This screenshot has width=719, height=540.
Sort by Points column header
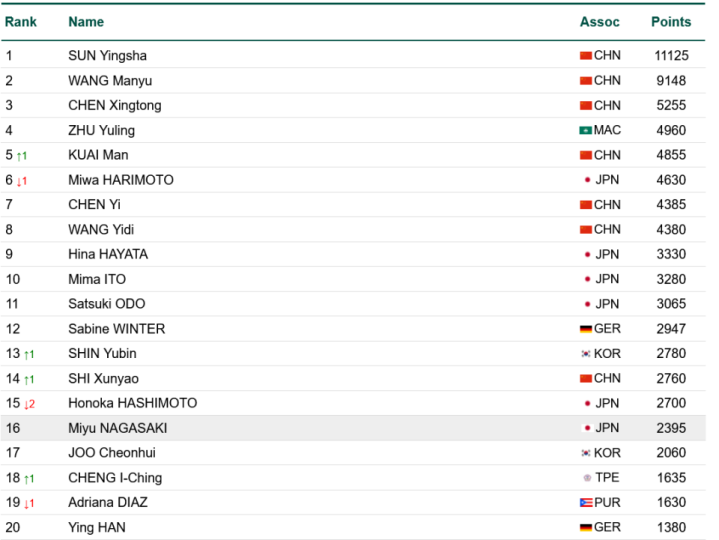670,22
